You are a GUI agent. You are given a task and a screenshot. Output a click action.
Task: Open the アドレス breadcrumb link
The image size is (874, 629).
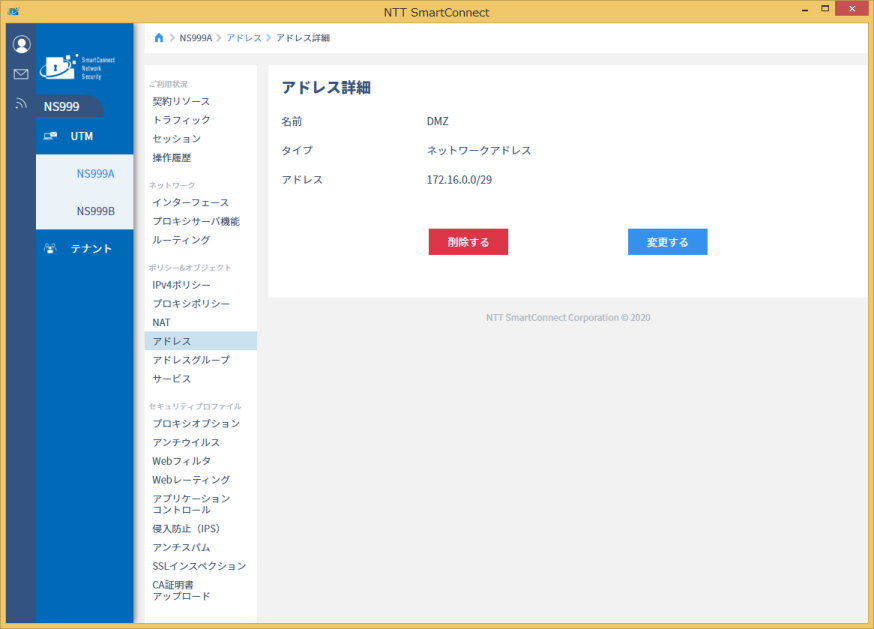point(244,38)
